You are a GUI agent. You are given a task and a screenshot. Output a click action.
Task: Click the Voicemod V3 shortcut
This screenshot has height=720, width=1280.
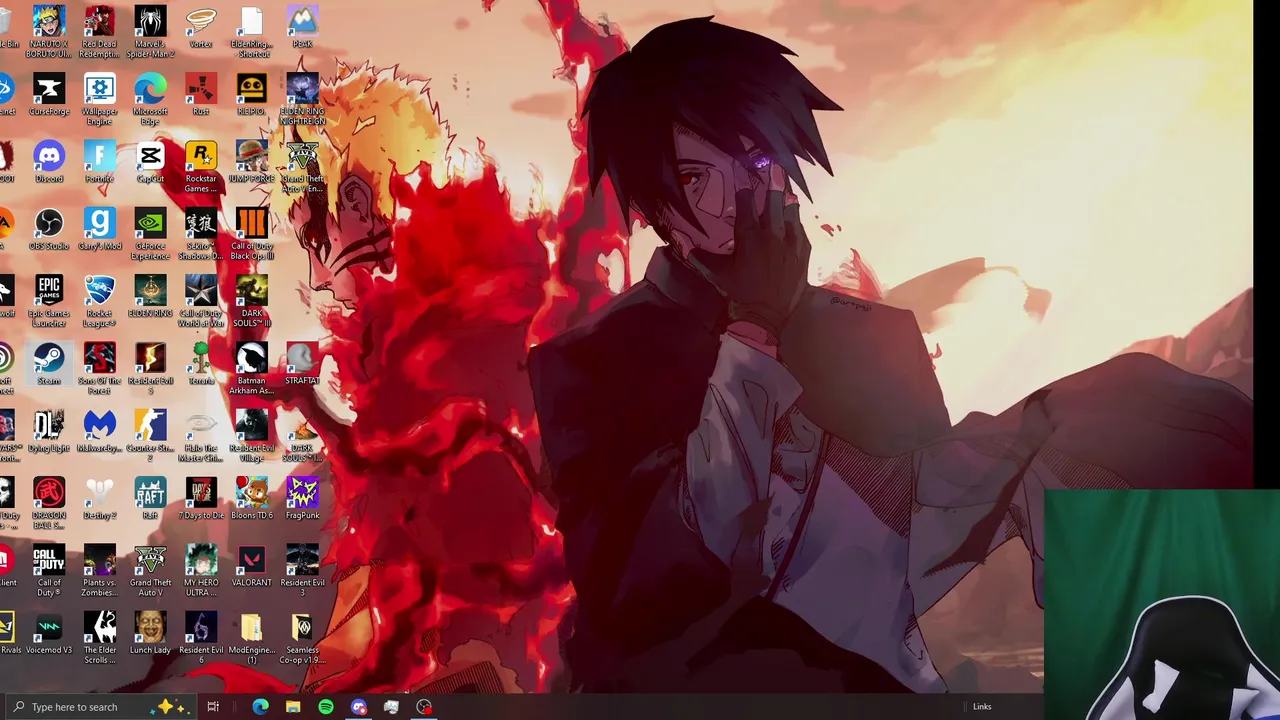click(49, 632)
